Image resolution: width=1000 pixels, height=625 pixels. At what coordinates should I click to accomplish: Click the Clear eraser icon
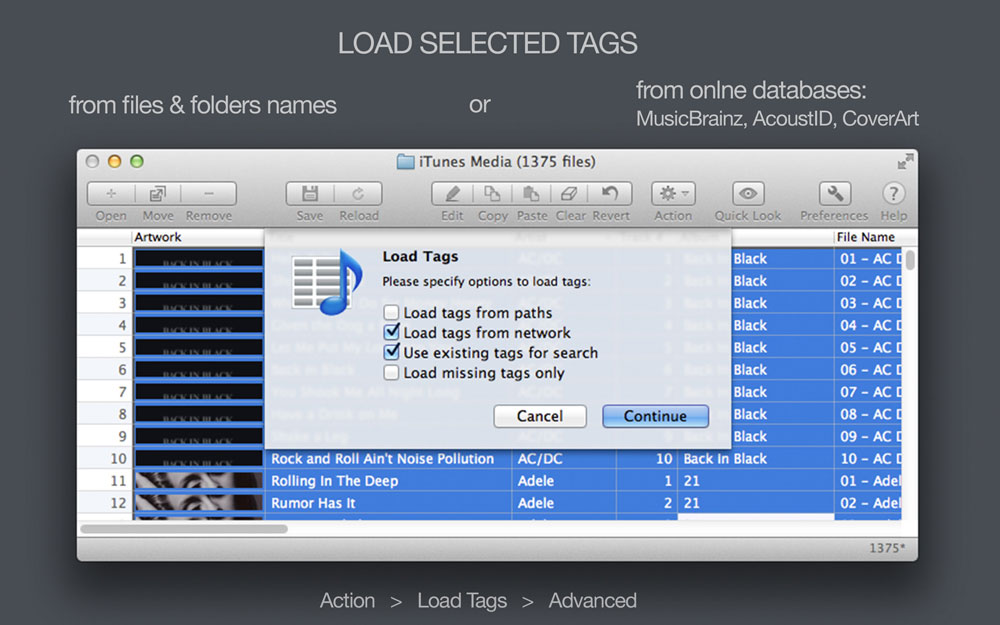pyautogui.click(x=569, y=193)
